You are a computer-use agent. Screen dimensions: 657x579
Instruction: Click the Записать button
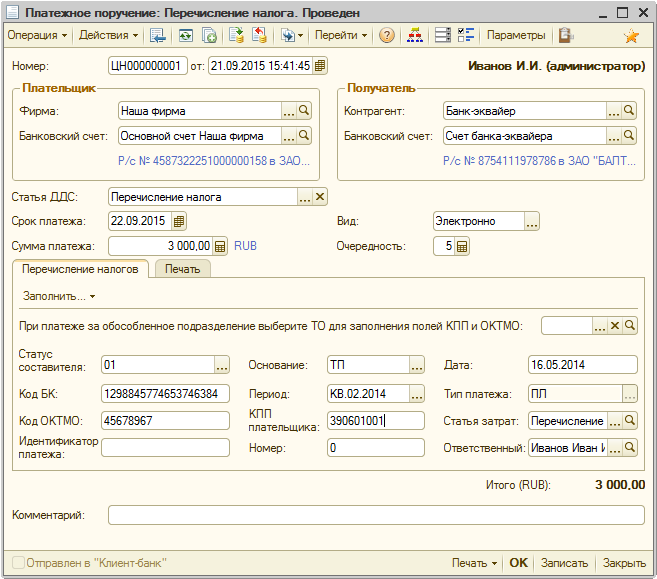tap(564, 563)
